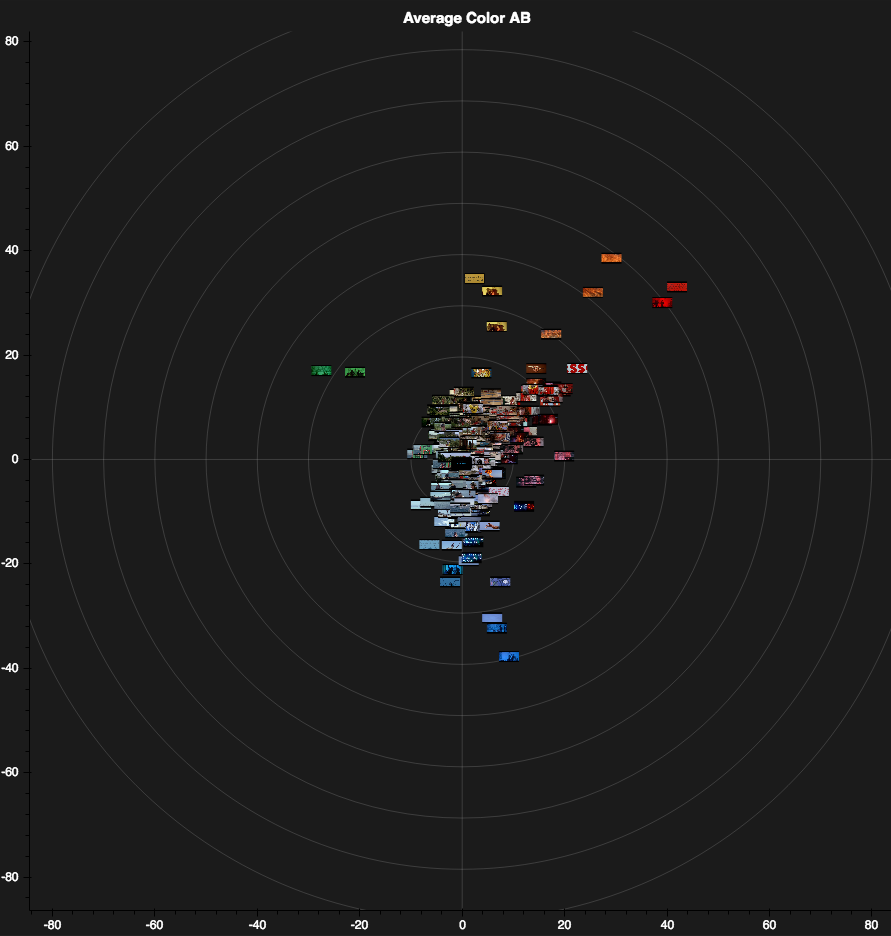Select the yellow thumbnail just below the tan one

click(492, 291)
